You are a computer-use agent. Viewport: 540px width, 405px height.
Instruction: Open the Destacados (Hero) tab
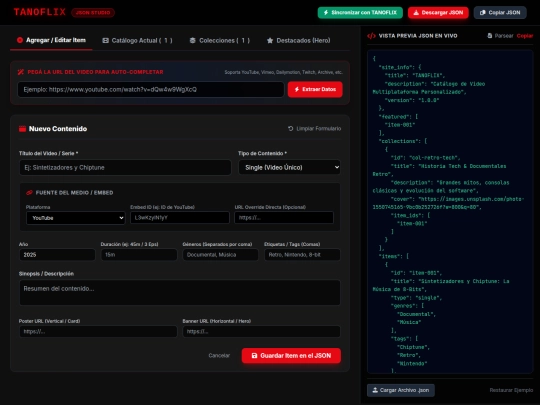pos(299,41)
